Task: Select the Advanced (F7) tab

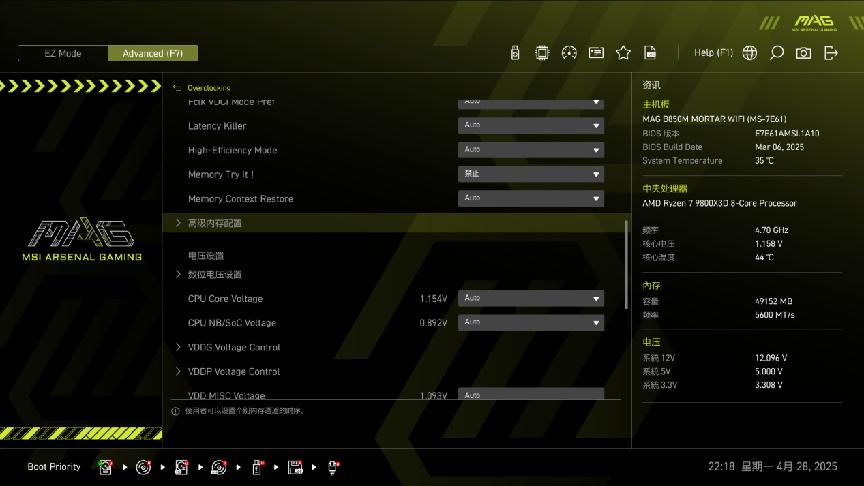Action: [153, 53]
